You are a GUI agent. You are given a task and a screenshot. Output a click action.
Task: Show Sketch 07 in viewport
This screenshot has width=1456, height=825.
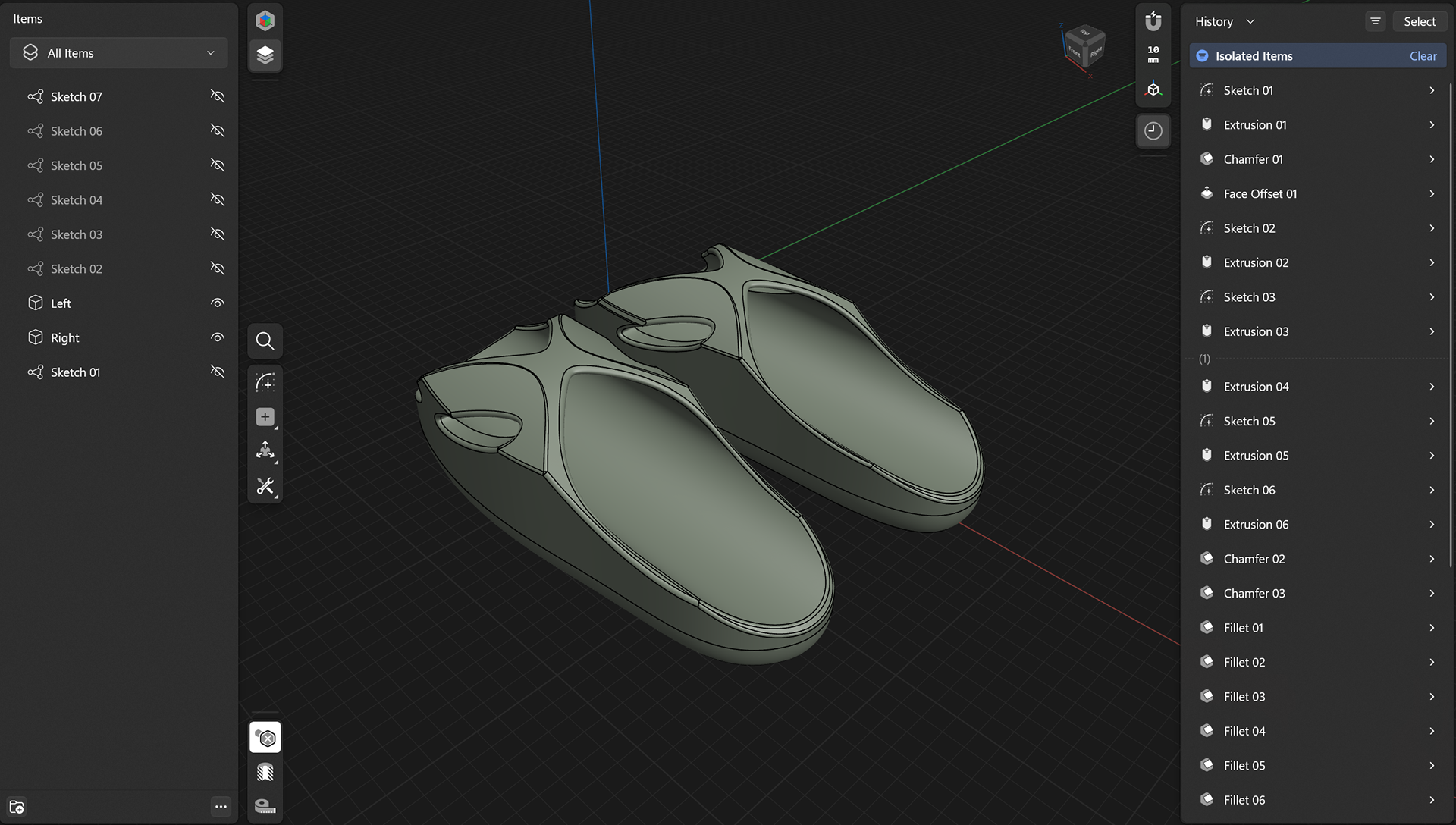[218, 97]
